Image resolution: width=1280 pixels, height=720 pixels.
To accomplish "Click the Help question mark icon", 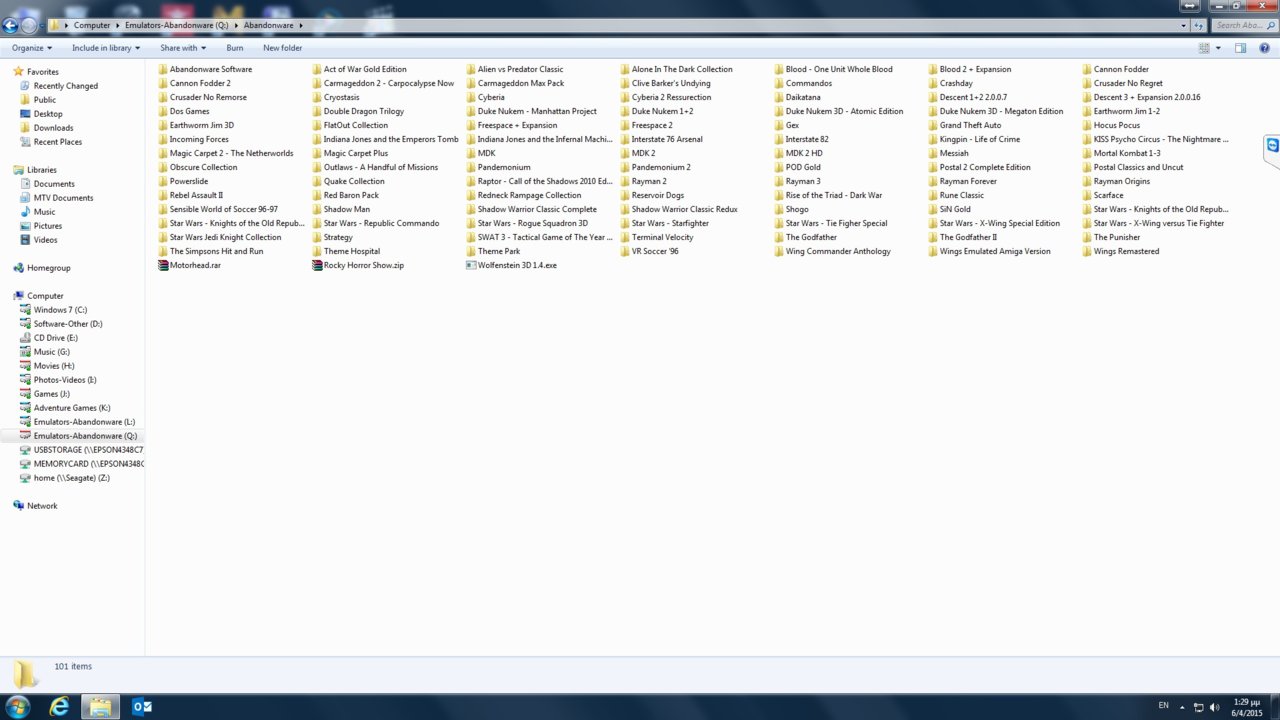I will 1264,48.
